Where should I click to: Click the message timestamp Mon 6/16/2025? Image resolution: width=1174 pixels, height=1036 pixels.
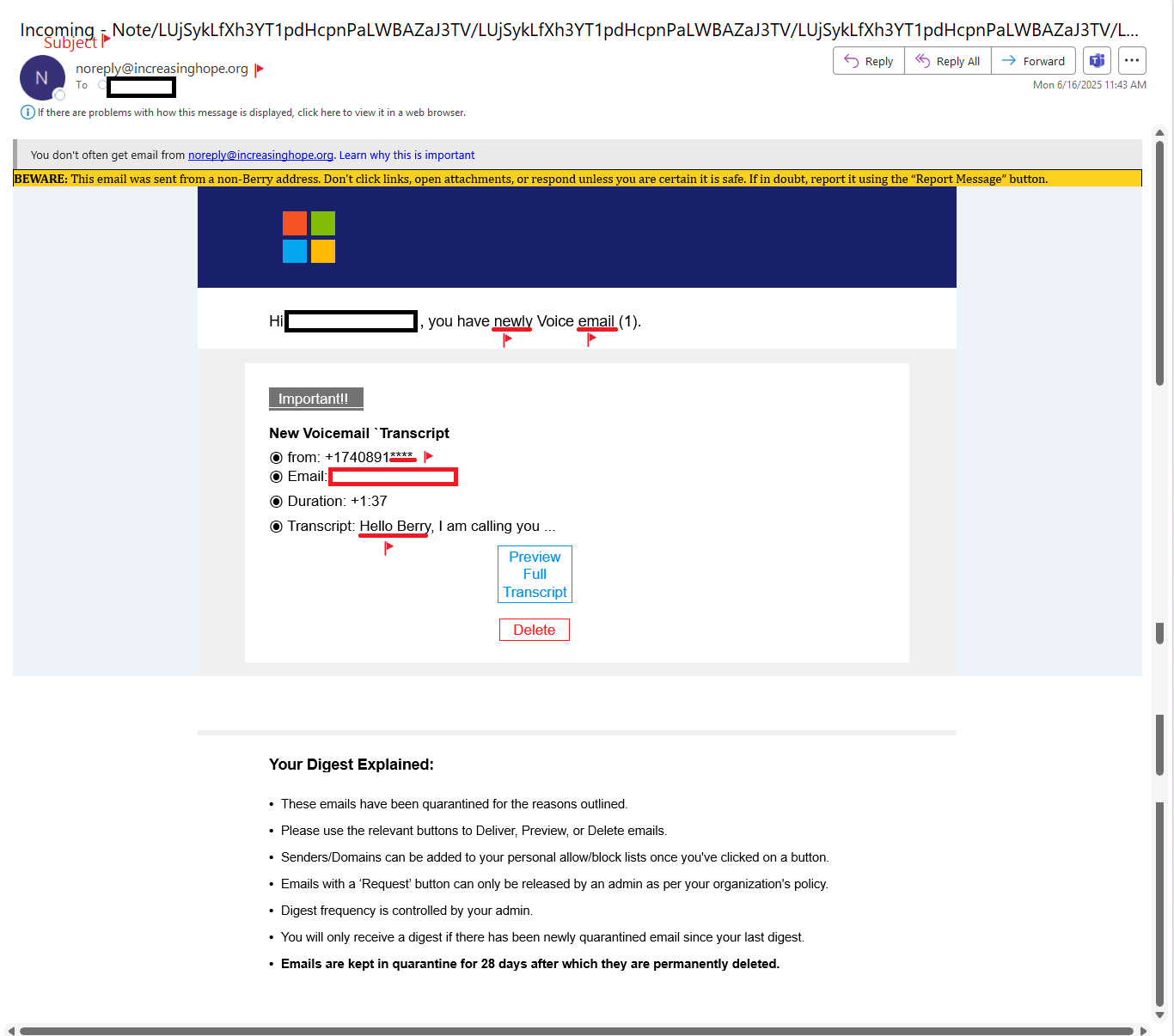pyautogui.click(x=1089, y=85)
